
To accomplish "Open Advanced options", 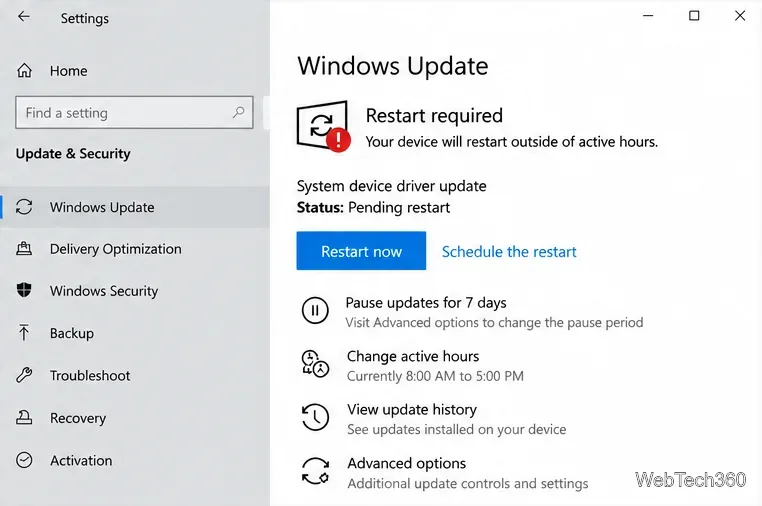I will pyautogui.click(x=406, y=463).
